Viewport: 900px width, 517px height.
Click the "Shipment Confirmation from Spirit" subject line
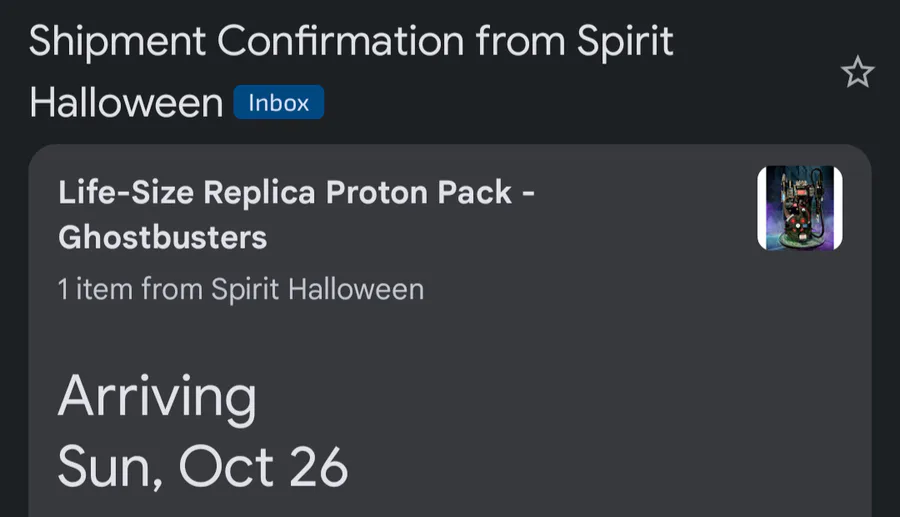(351, 42)
